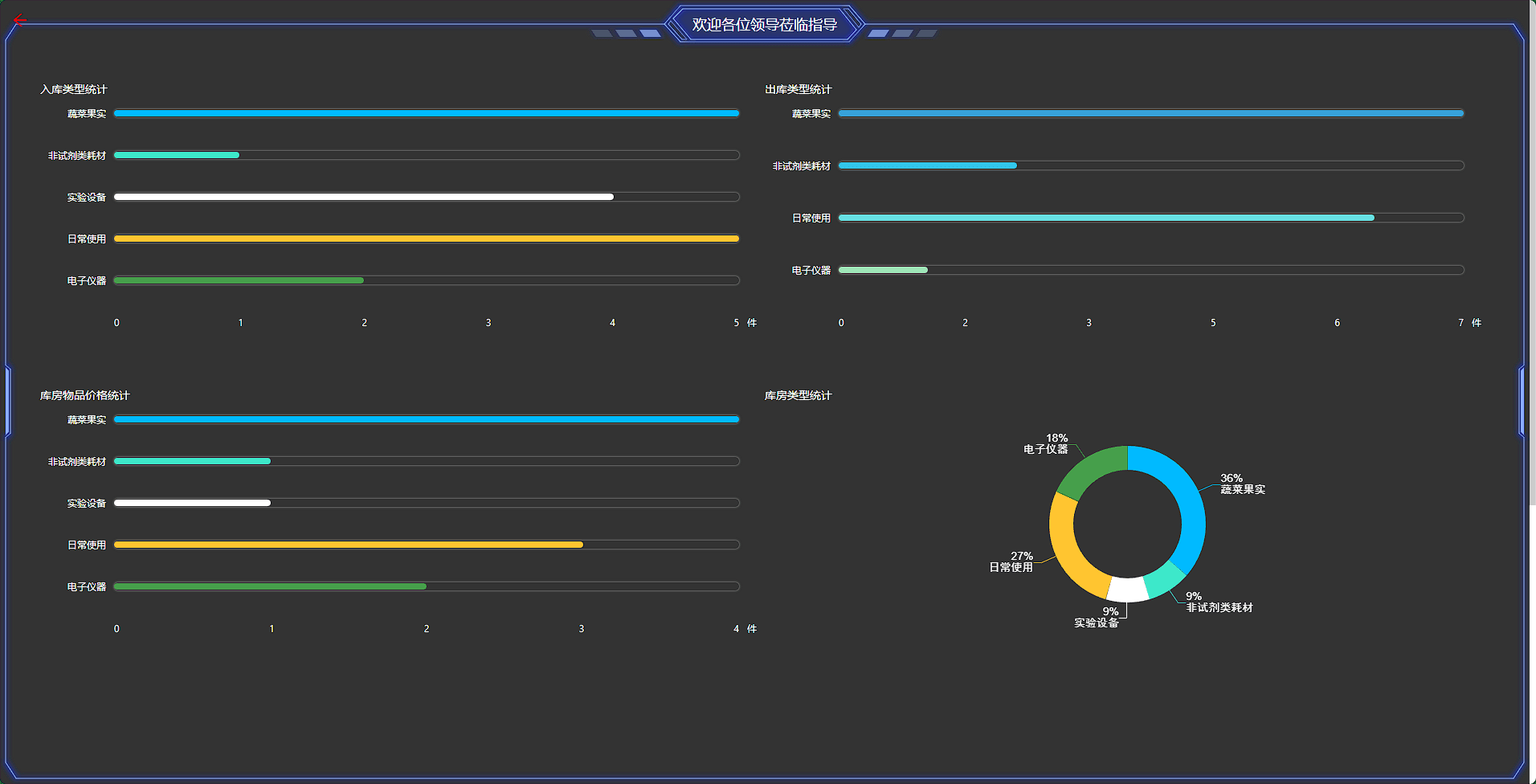
Task: Select the 蔬菜果实 bar in 入库类型统计
Action: (427, 113)
